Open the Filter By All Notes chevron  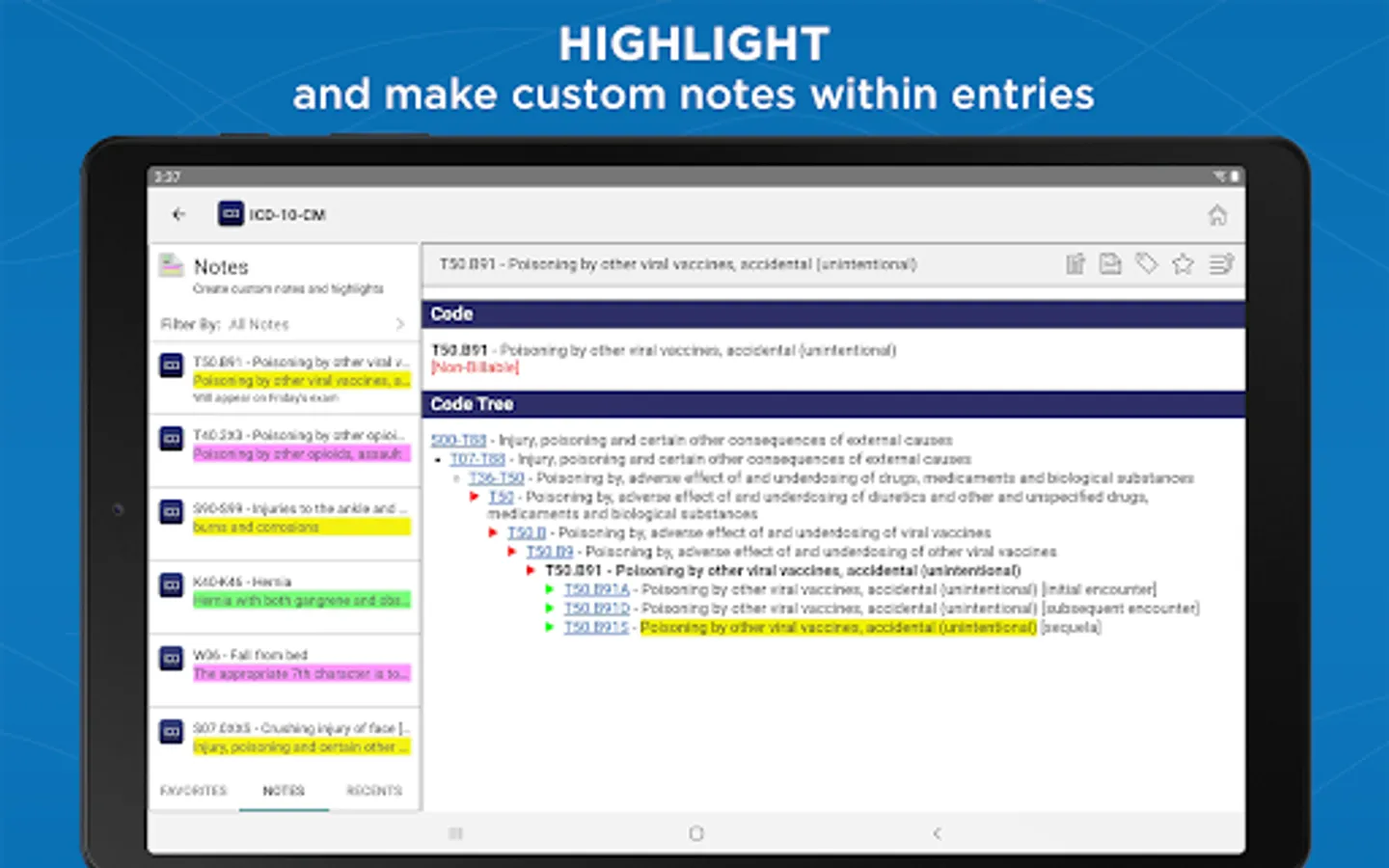tap(400, 324)
